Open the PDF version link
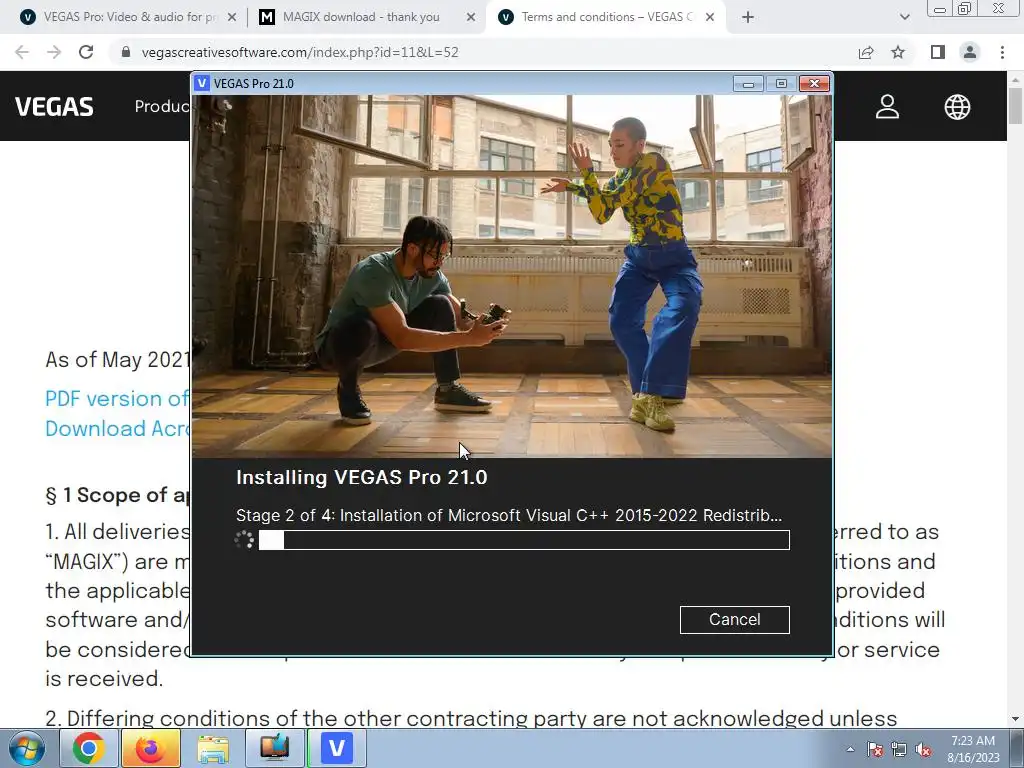This screenshot has width=1024, height=768. click(117, 398)
